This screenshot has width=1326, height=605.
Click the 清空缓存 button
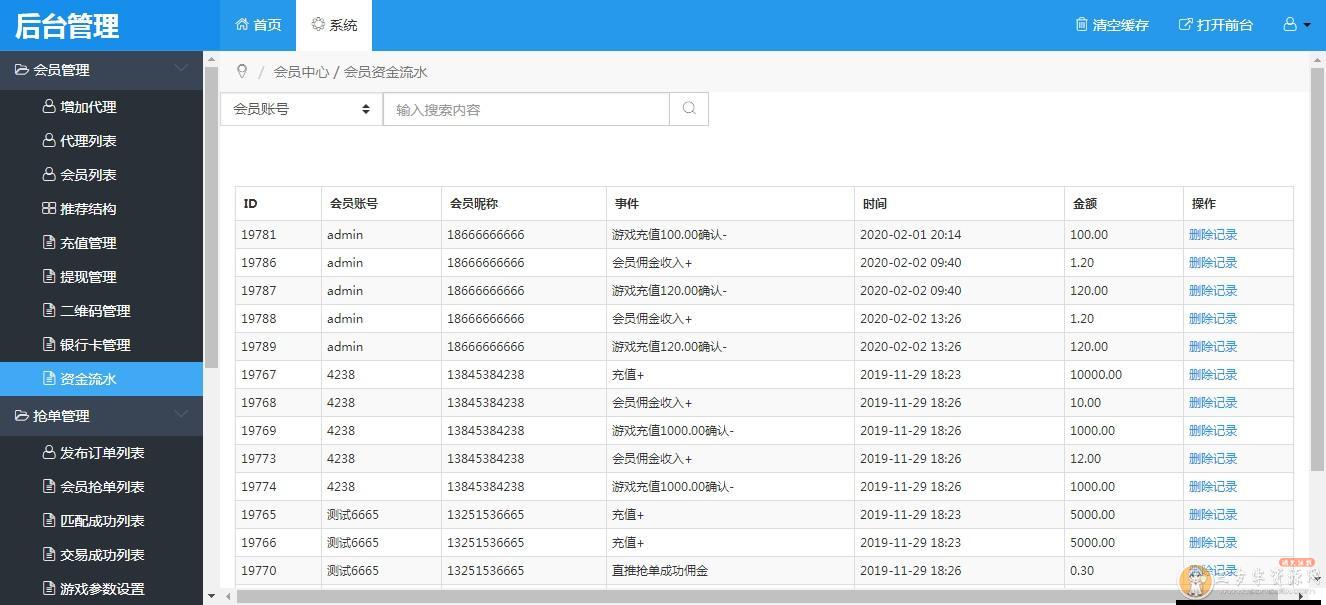(1112, 25)
